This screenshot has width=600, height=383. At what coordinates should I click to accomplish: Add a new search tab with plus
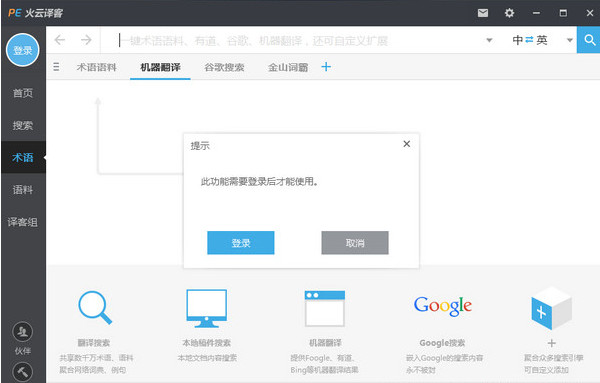[x=326, y=67]
